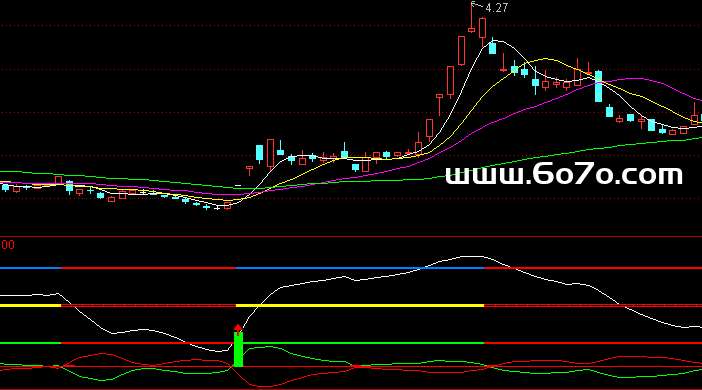Click the yellow horizontal band in the indicator

tap(360, 305)
